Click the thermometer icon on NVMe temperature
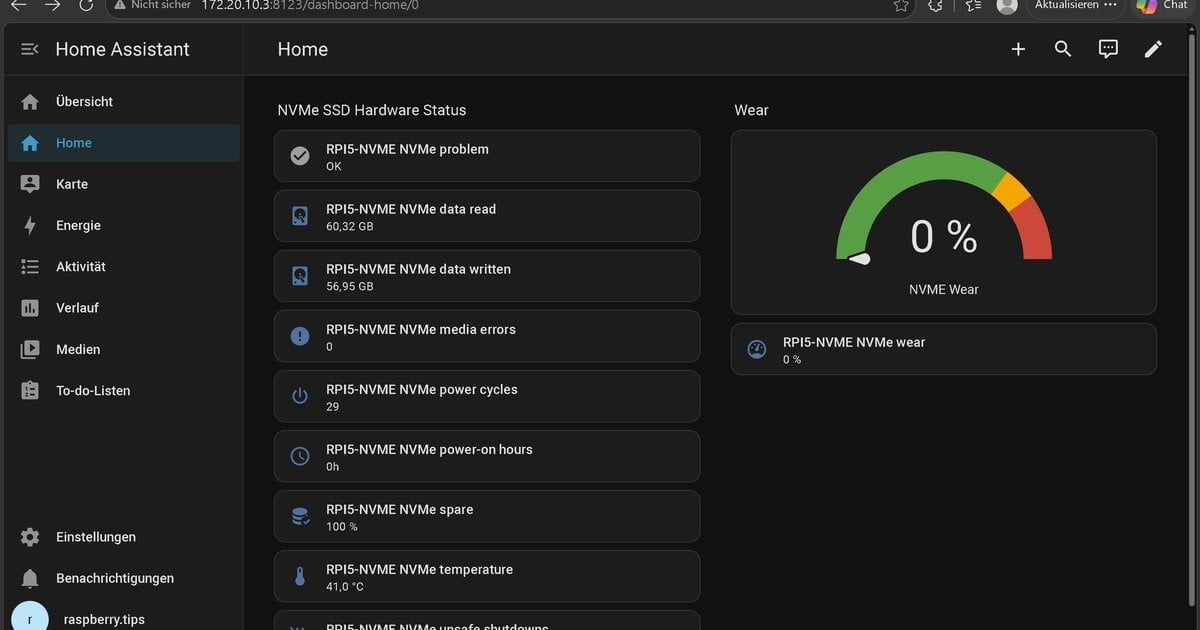 click(300, 576)
